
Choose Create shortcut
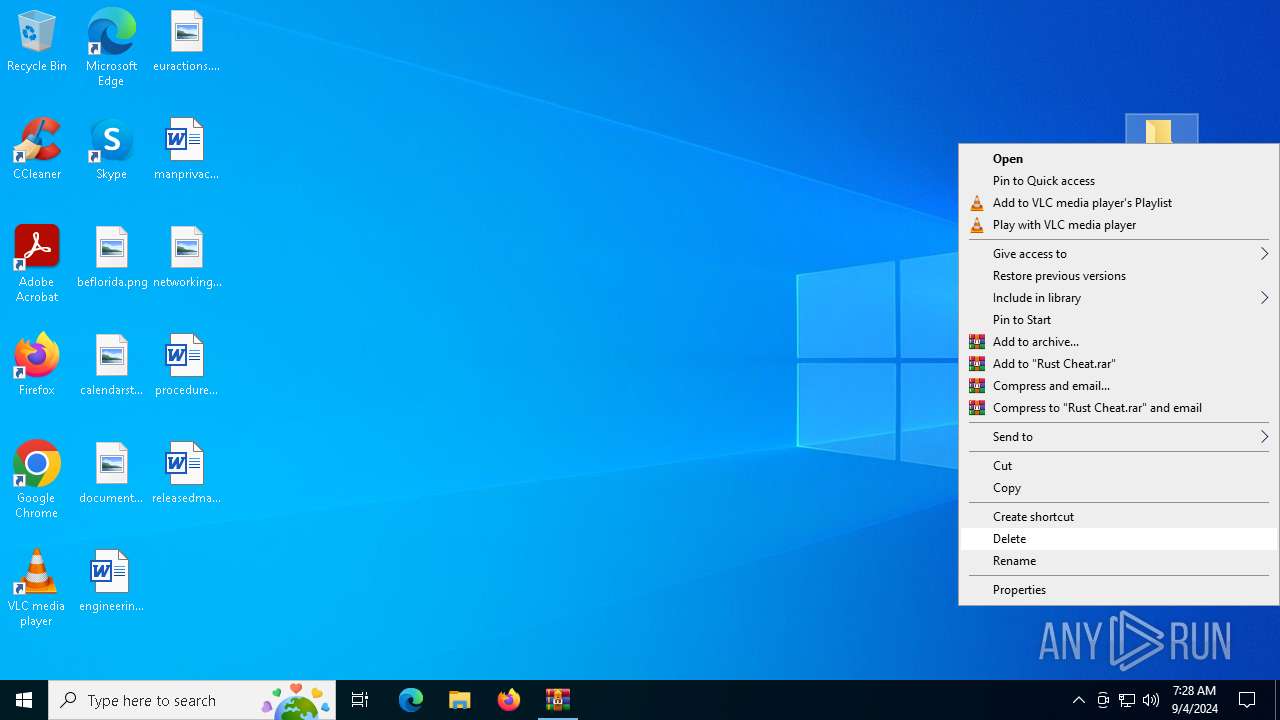click(x=1119, y=517)
